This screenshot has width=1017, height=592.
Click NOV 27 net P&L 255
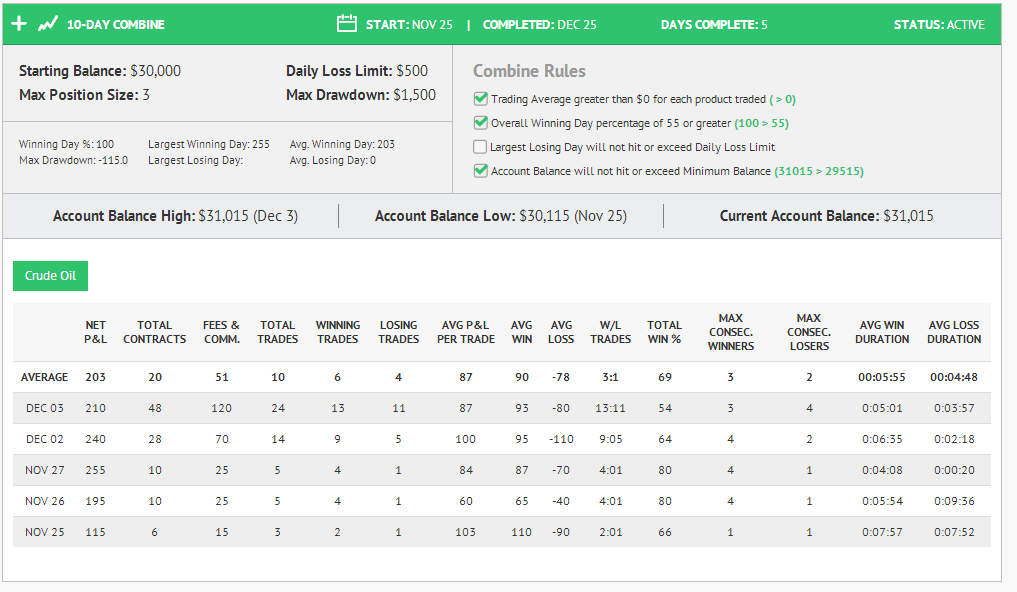point(95,470)
